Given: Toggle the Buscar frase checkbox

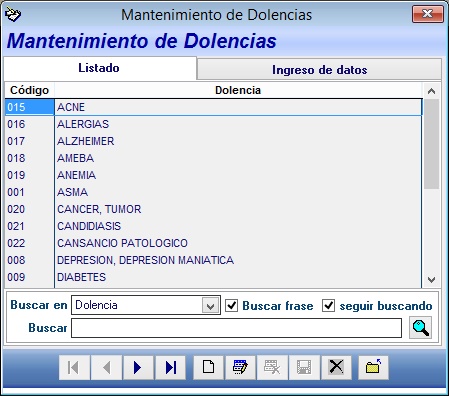Looking at the screenshot, I should tap(231, 305).
